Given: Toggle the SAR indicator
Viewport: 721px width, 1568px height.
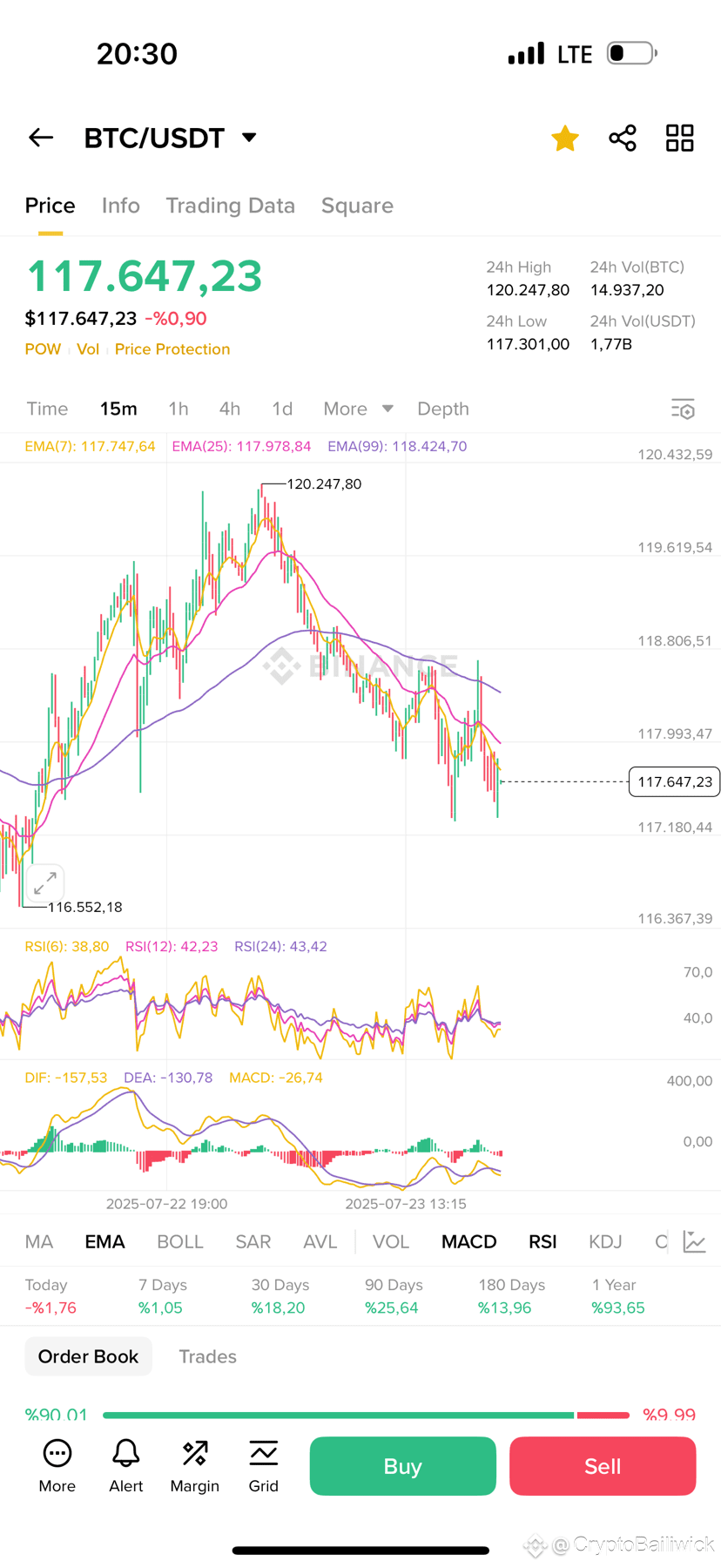Looking at the screenshot, I should click(253, 1241).
